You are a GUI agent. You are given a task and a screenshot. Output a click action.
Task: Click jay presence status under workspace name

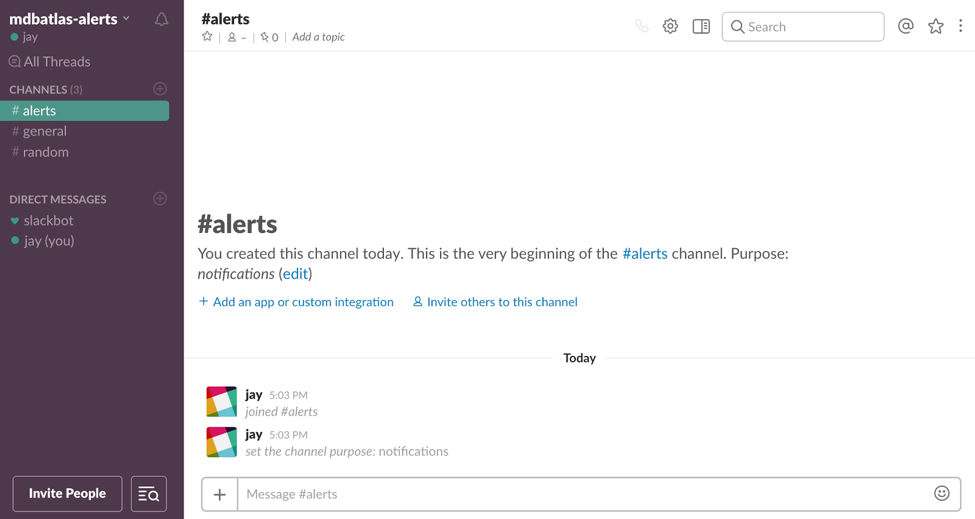click(24, 37)
